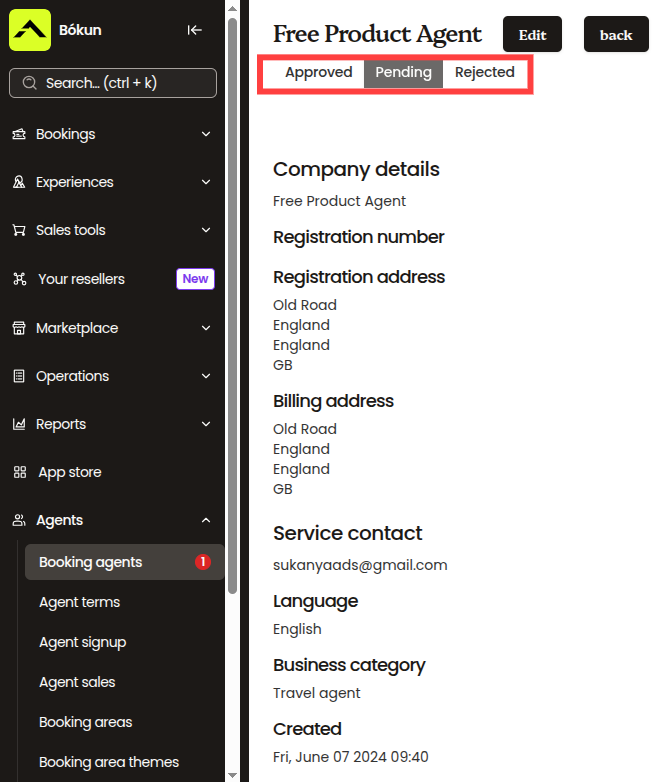Viewport: 660px width, 782px height.
Task: Expand the Sales tools chevron
Action: pos(206,230)
